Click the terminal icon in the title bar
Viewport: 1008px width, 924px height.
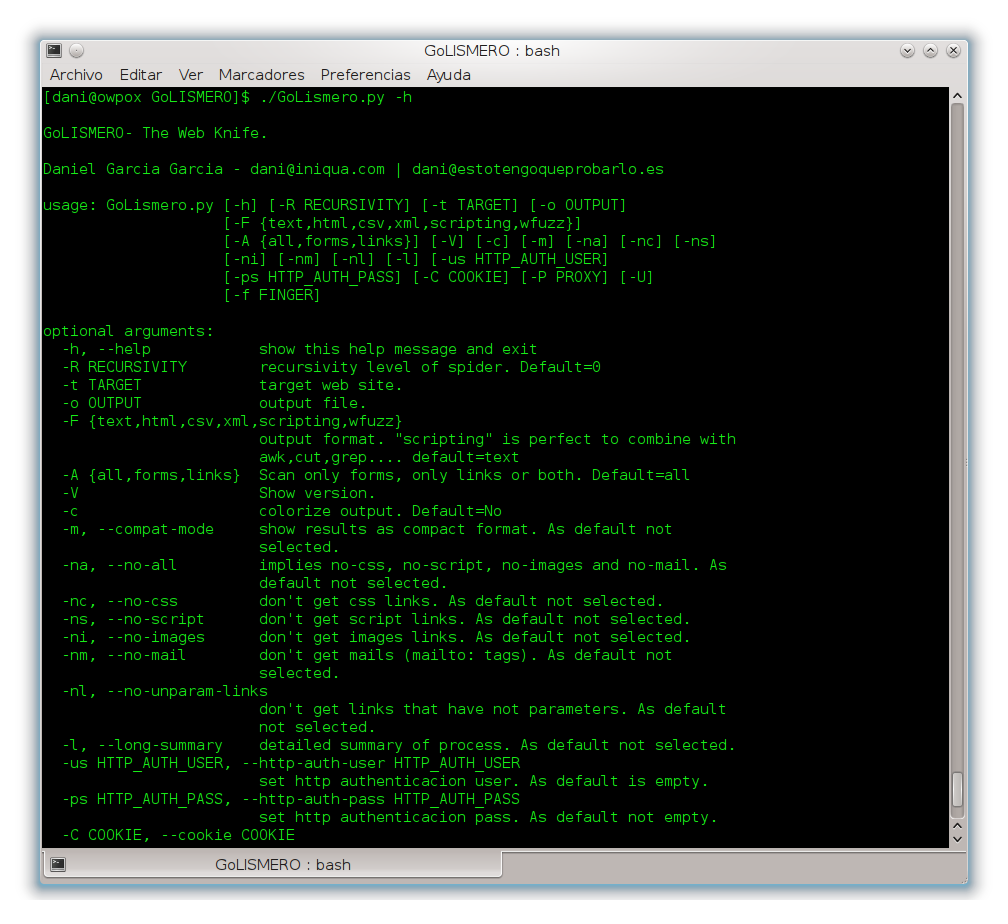point(55,50)
